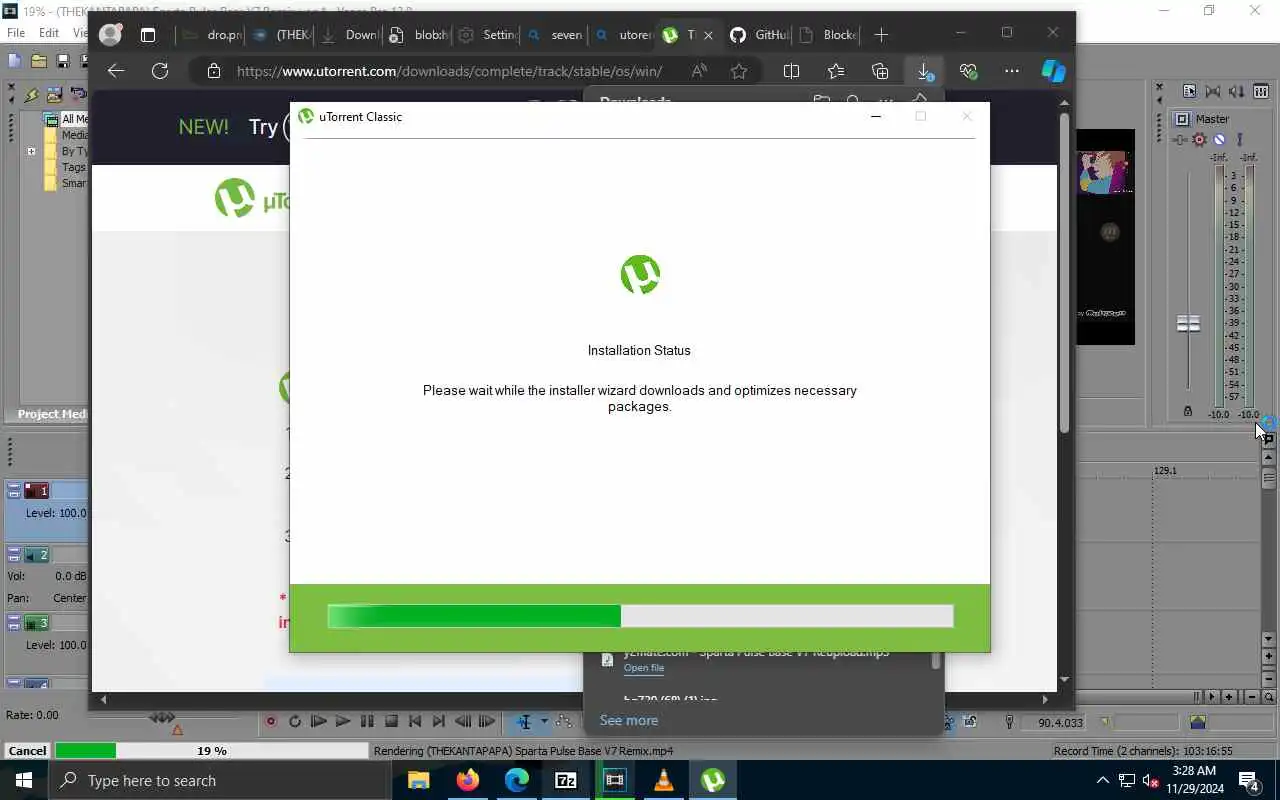The height and width of the screenshot is (800, 1280).
Task: Expand the By Type media bin node
Action: point(32,152)
